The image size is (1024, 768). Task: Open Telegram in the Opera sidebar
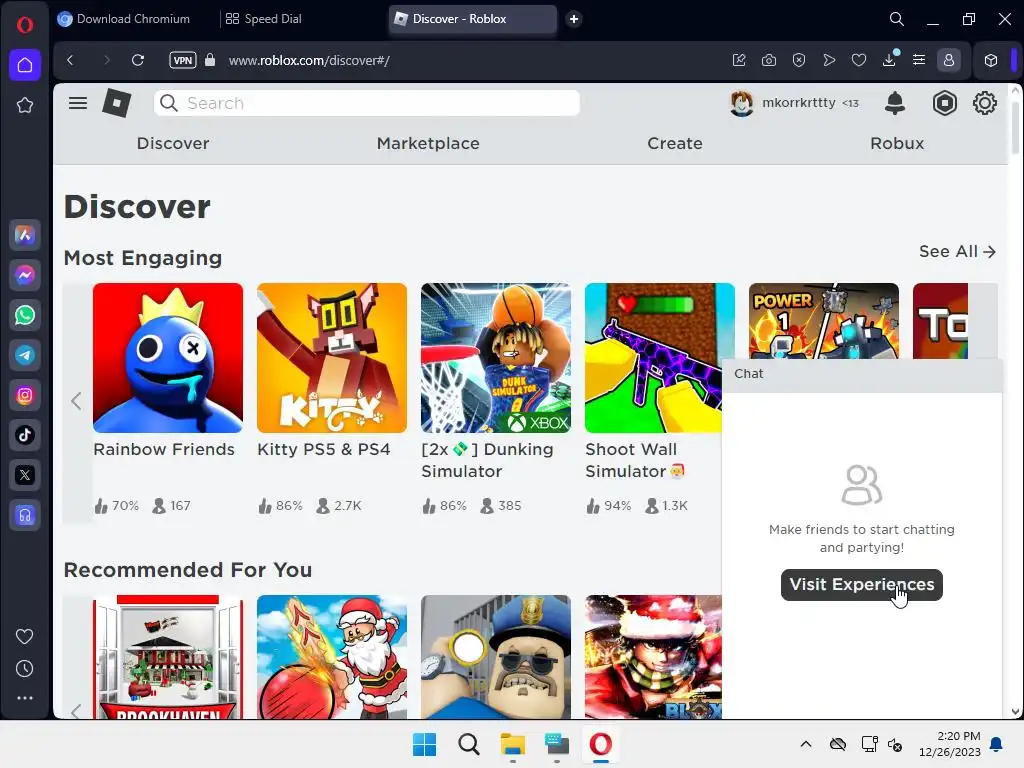point(25,355)
